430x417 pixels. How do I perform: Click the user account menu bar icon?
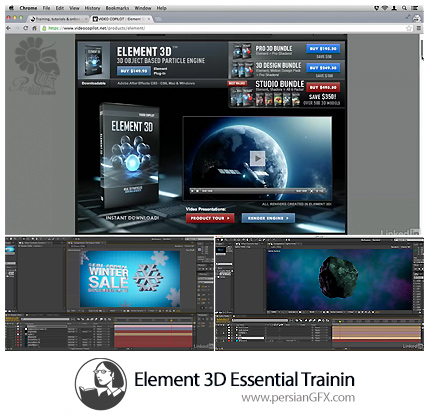click(x=394, y=8)
